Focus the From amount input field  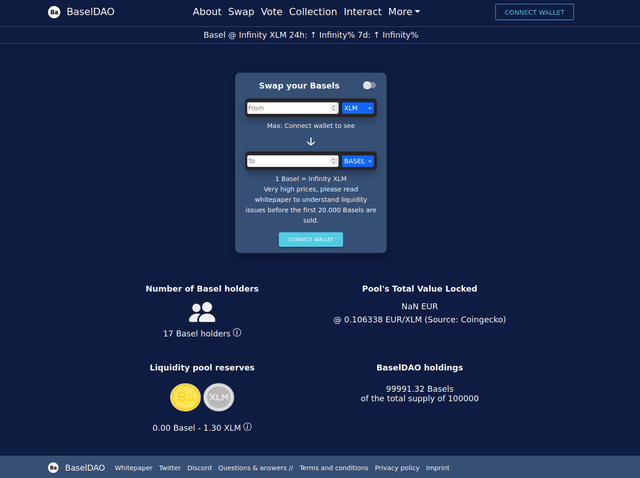click(293, 108)
